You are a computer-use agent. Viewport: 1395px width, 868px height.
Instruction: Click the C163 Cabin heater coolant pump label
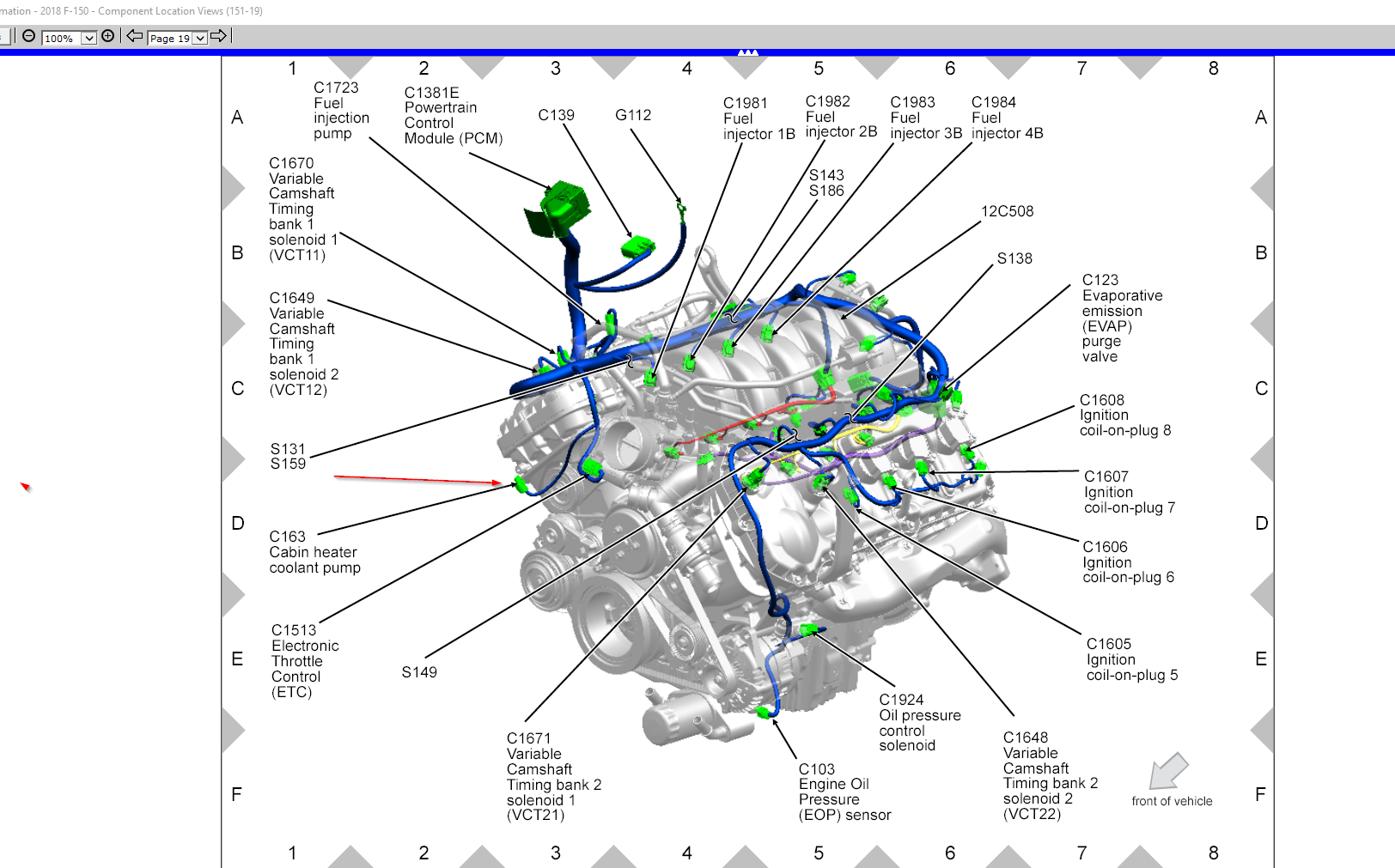point(314,552)
